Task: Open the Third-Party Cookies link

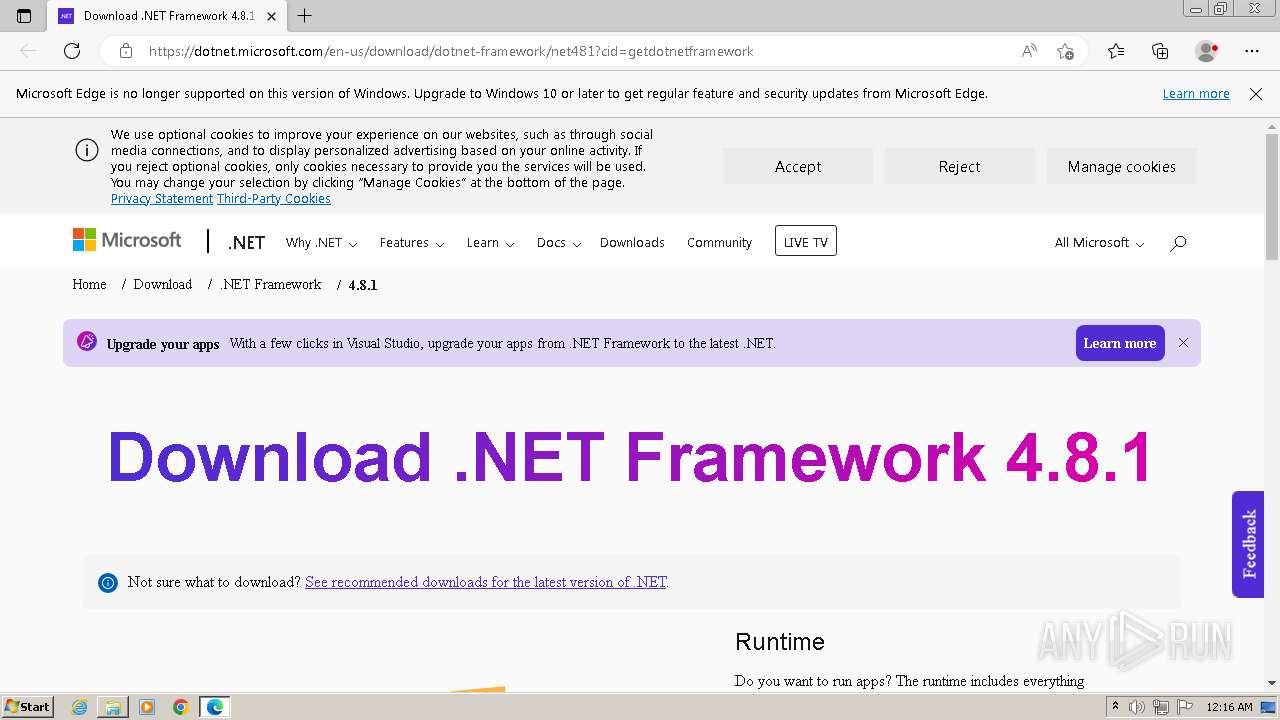Action: point(274,199)
